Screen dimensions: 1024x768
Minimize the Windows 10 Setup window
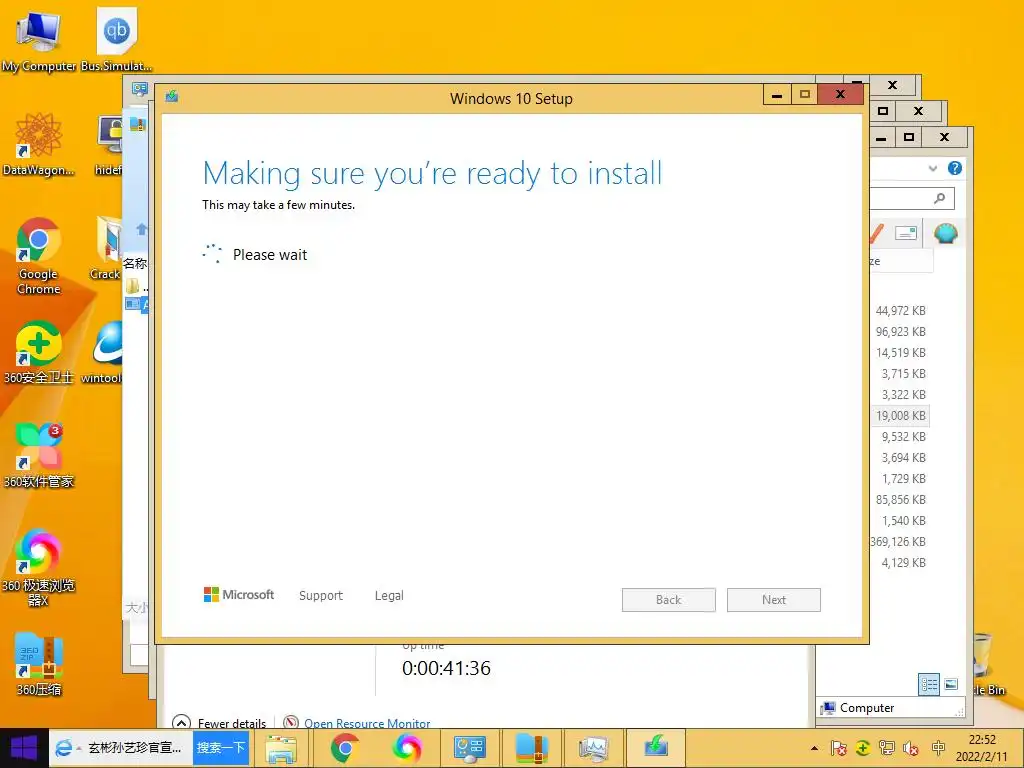click(777, 95)
